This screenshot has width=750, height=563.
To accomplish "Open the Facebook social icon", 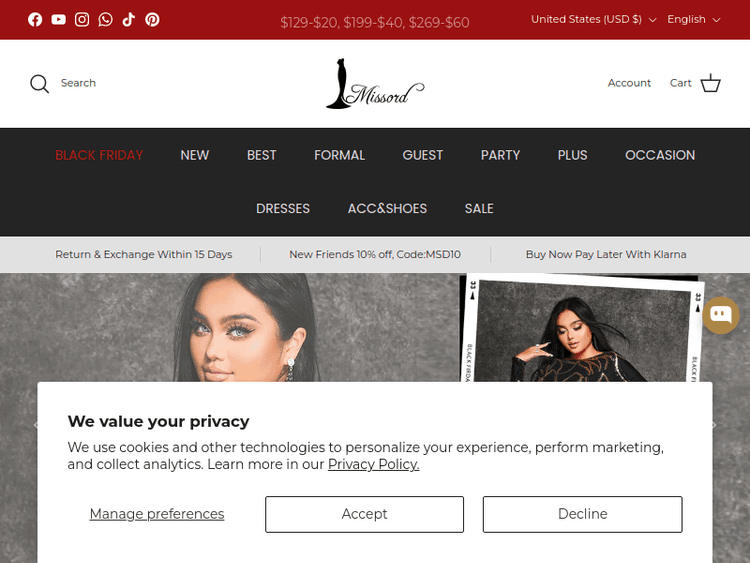I will (35, 20).
